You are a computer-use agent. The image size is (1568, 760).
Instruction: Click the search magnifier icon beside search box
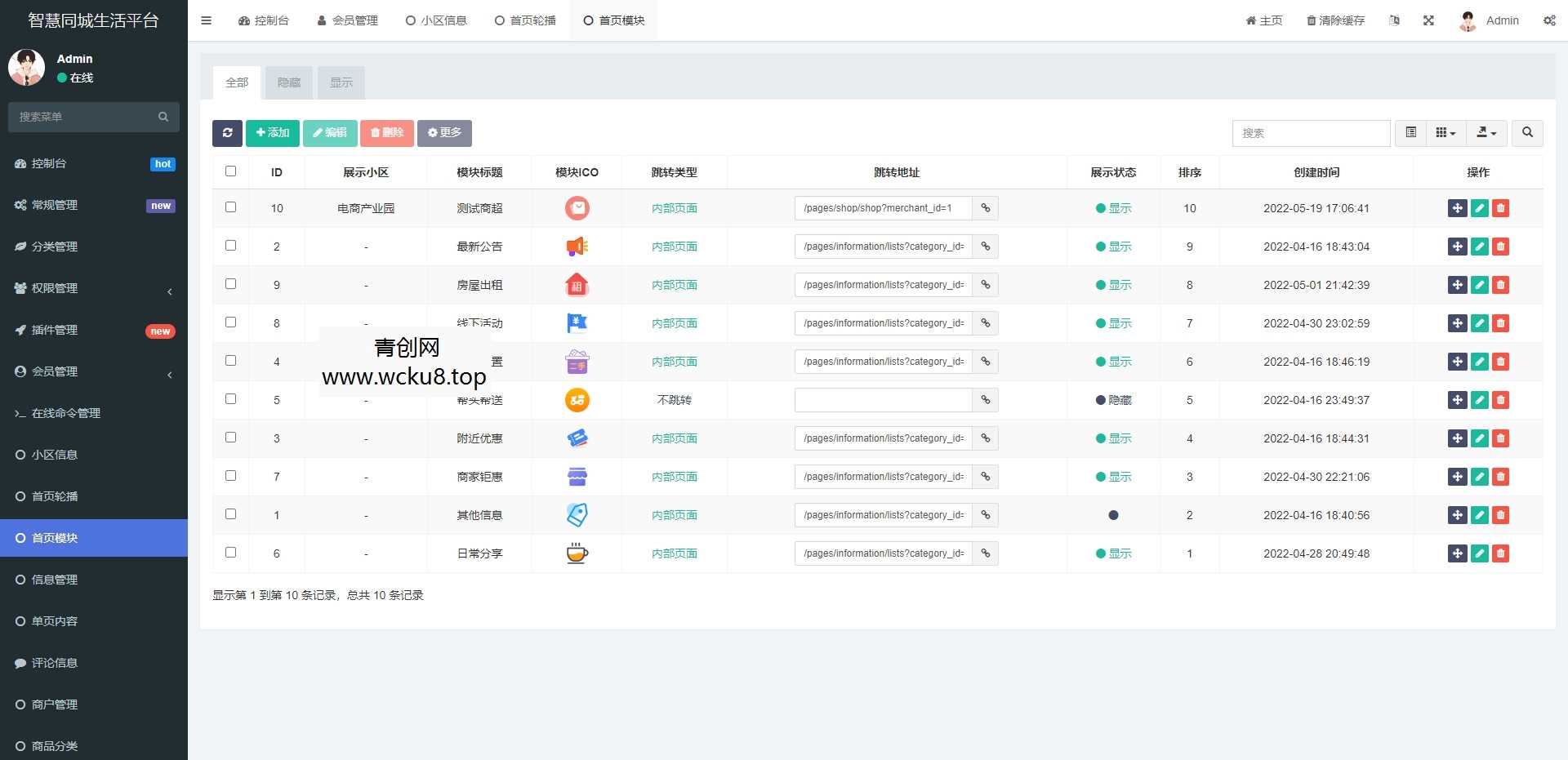pyautogui.click(x=1526, y=133)
